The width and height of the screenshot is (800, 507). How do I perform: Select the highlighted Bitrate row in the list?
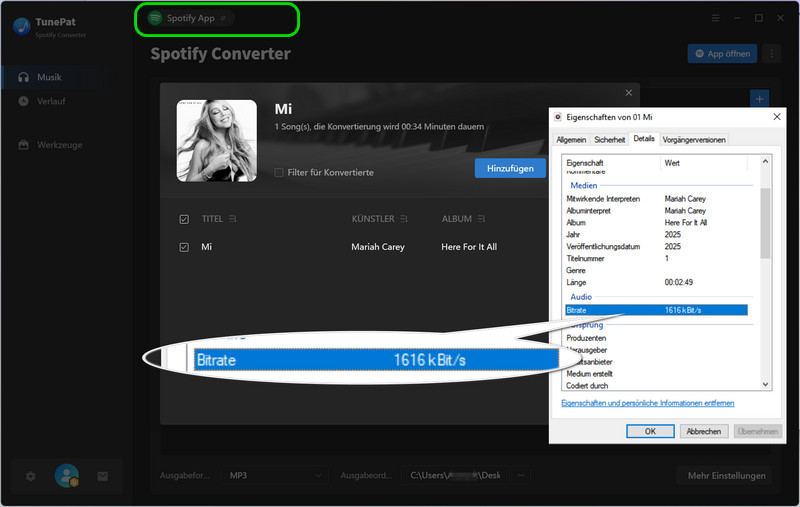point(657,310)
